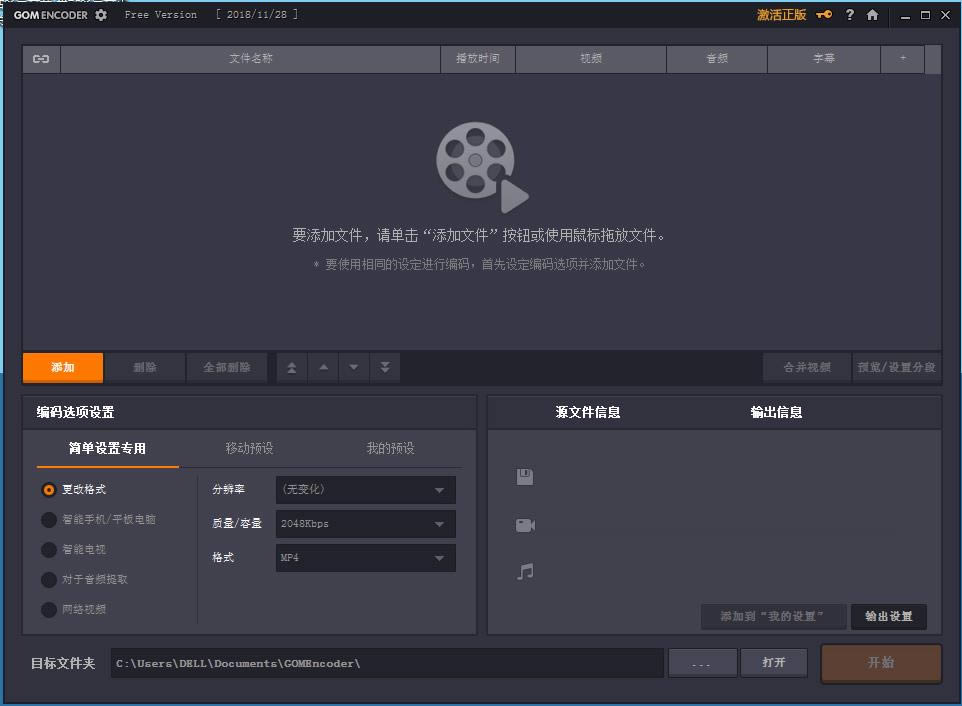Click the floppy disk file info icon

[525, 477]
